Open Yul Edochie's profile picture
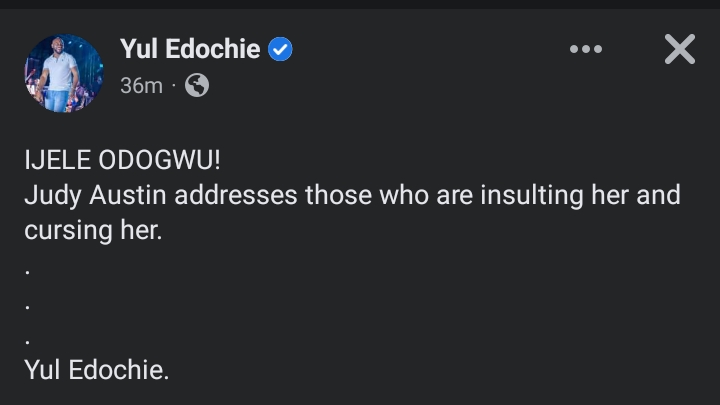Screen dimensions: 720x405 63,74
